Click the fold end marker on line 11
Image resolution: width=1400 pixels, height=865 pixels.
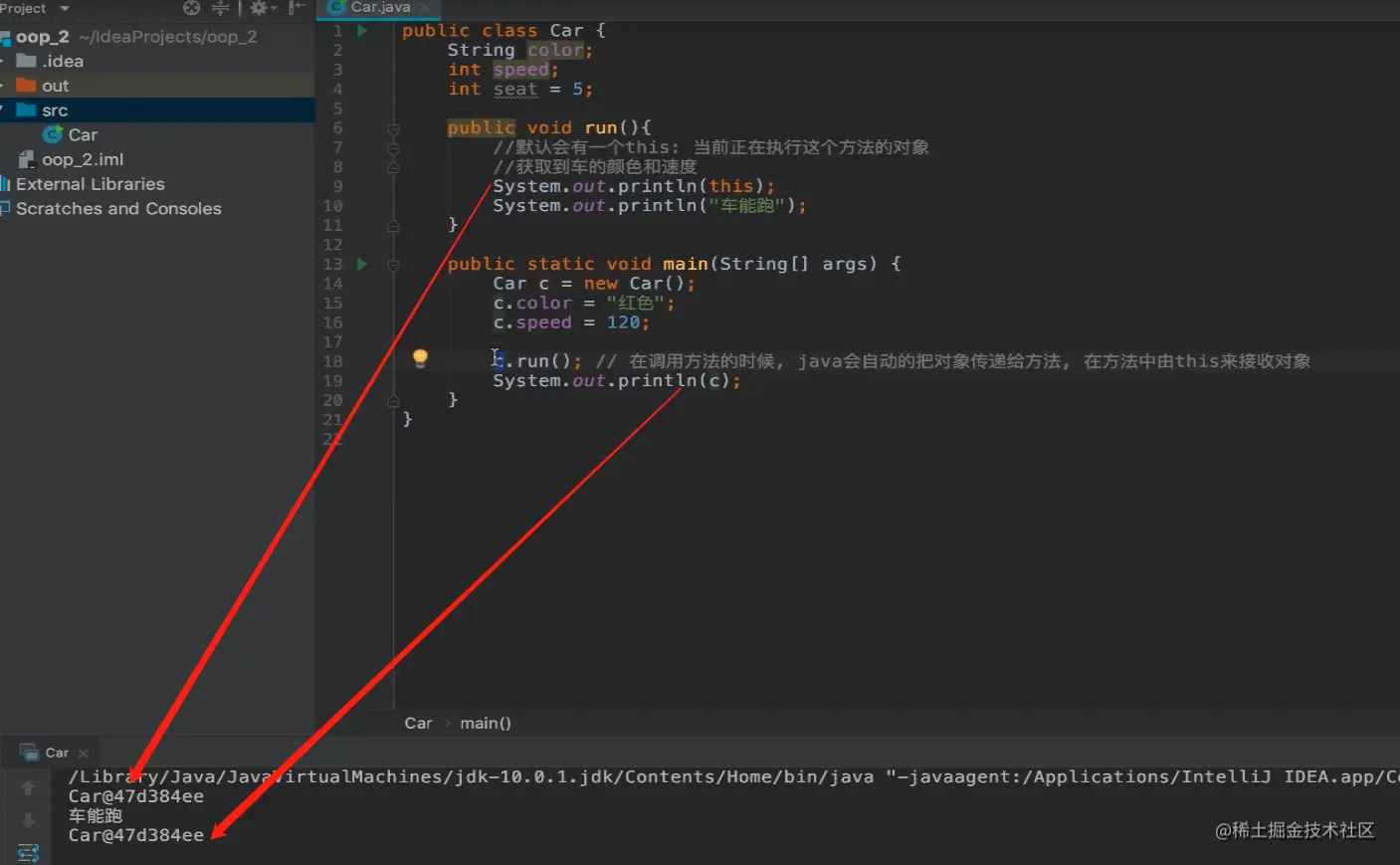(393, 226)
